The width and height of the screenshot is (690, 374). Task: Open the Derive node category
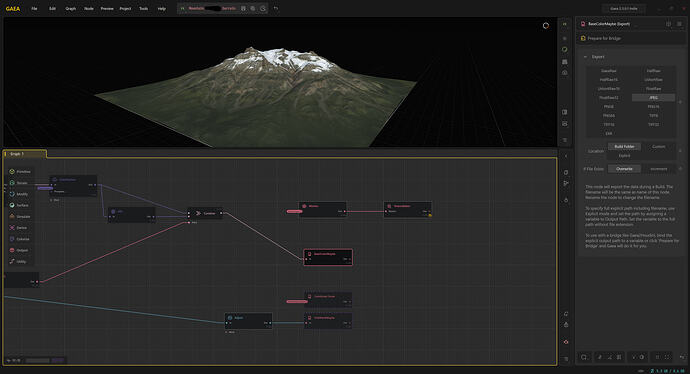click(19, 227)
